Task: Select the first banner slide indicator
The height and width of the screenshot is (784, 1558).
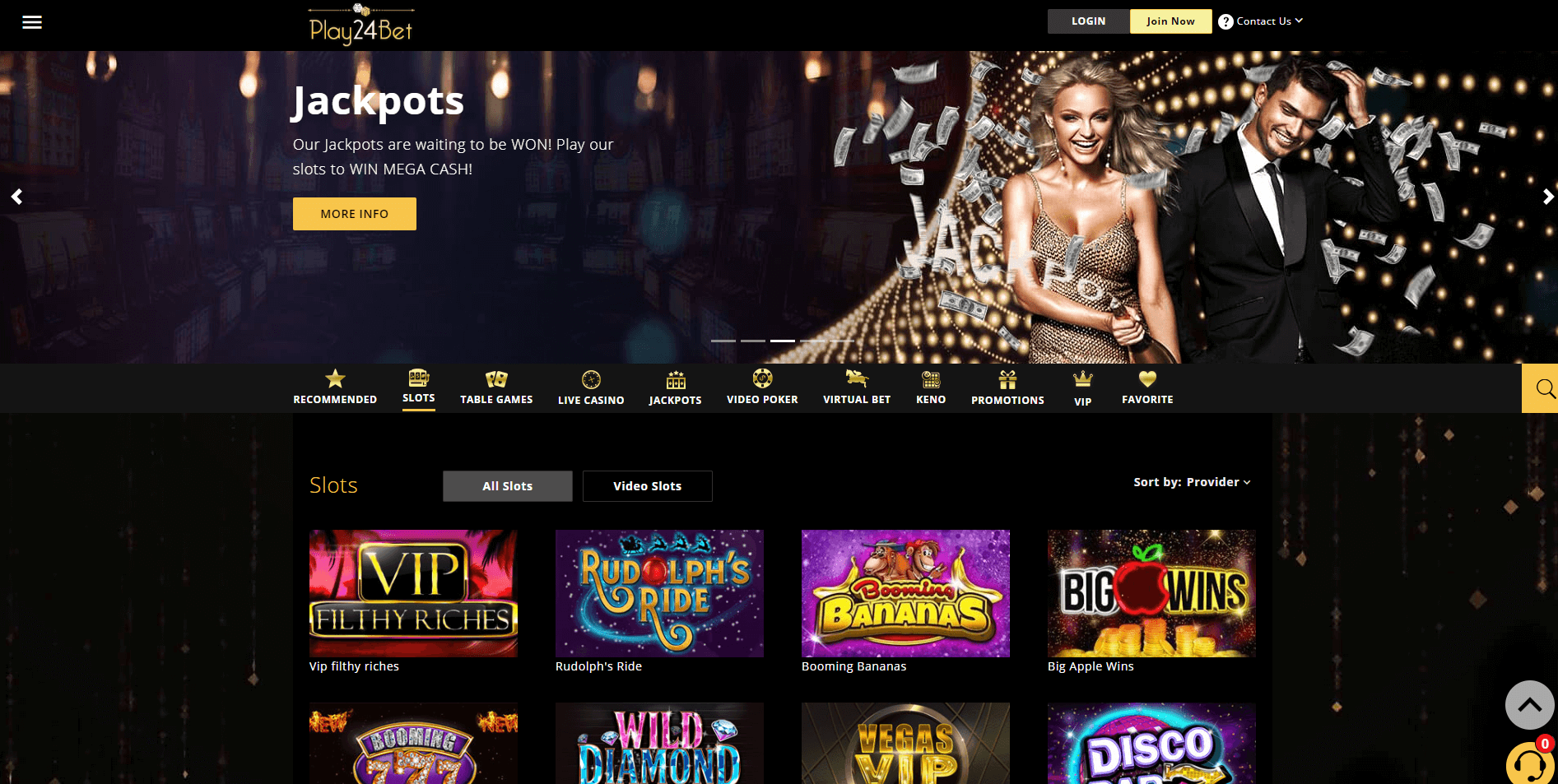Action: click(723, 341)
